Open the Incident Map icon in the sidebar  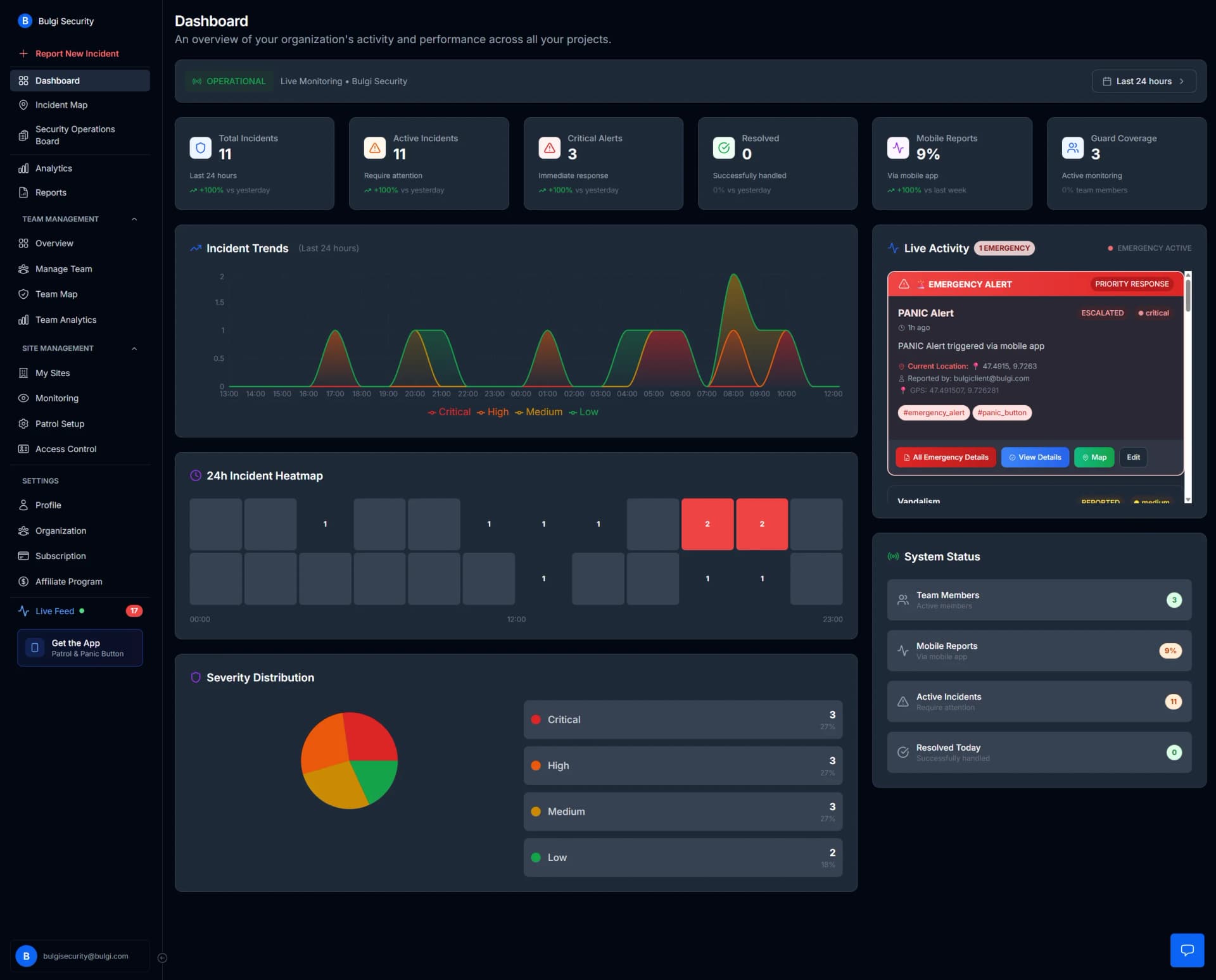click(23, 104)
